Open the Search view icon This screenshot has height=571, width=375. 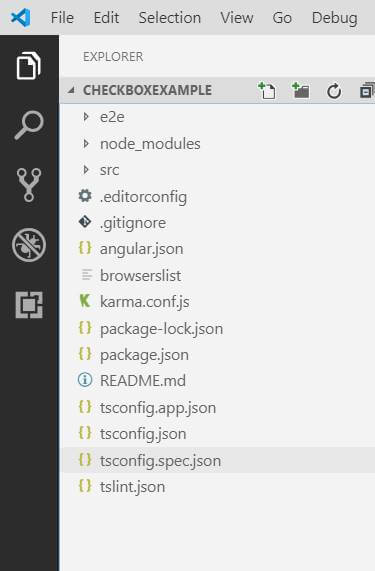(29, 125)
